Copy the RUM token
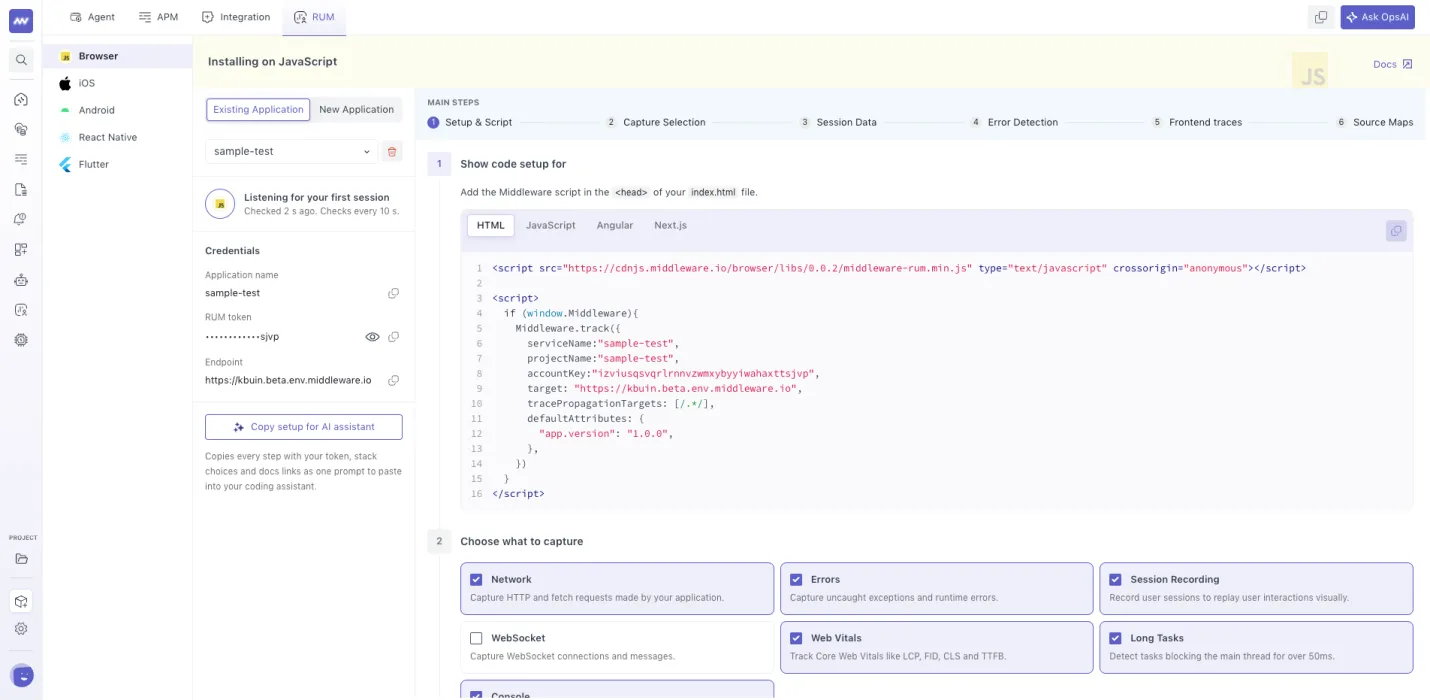 pos(394,337)
